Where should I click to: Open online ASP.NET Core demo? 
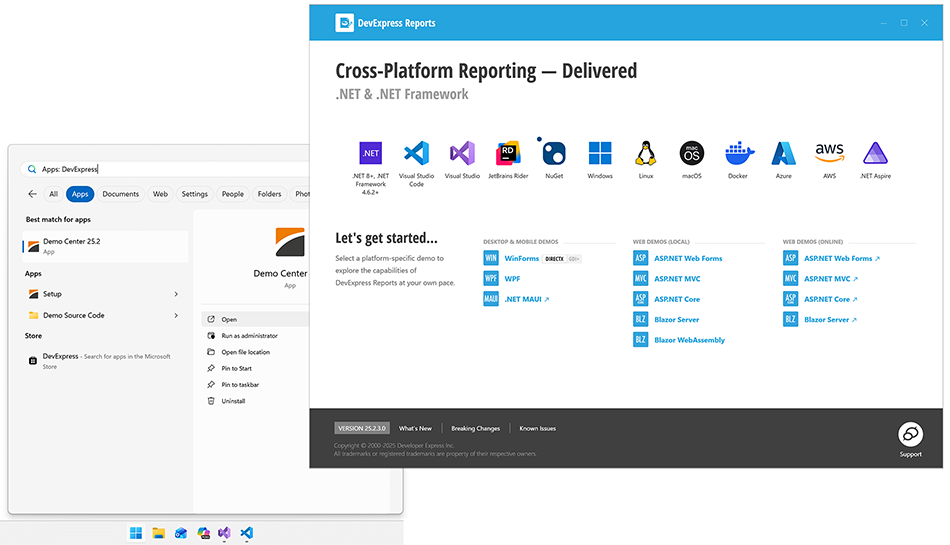[831, 299]
